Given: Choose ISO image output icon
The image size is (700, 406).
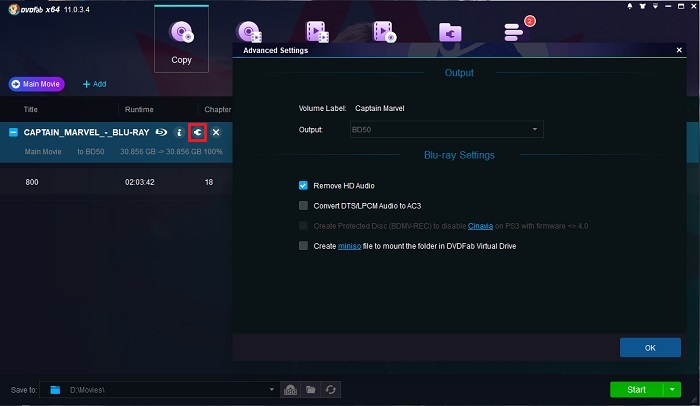Looking at the screenshot, I should (290, 390).
